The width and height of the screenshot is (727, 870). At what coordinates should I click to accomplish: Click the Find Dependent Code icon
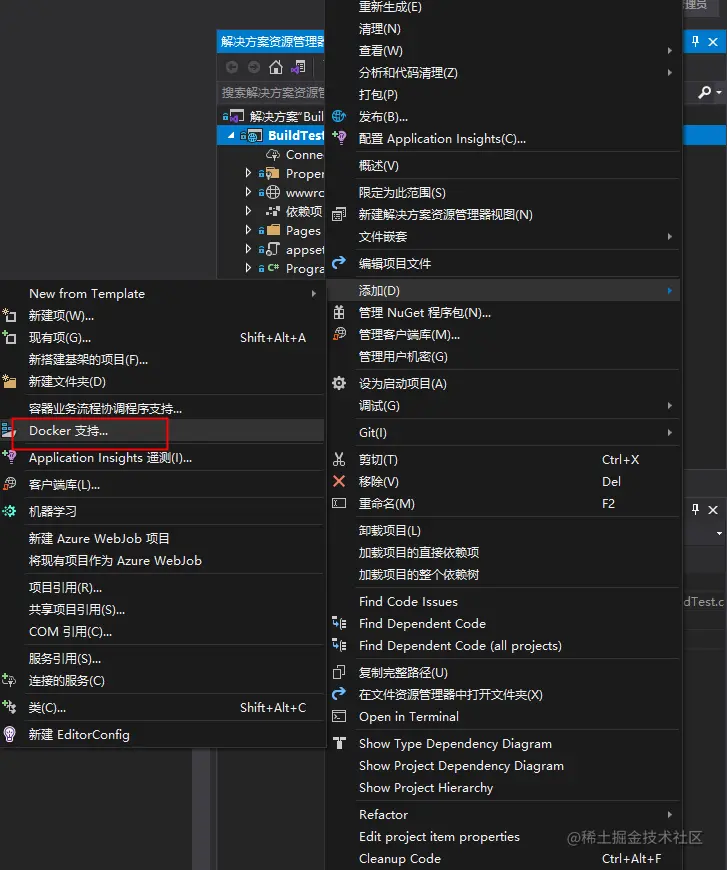[339, 623]
